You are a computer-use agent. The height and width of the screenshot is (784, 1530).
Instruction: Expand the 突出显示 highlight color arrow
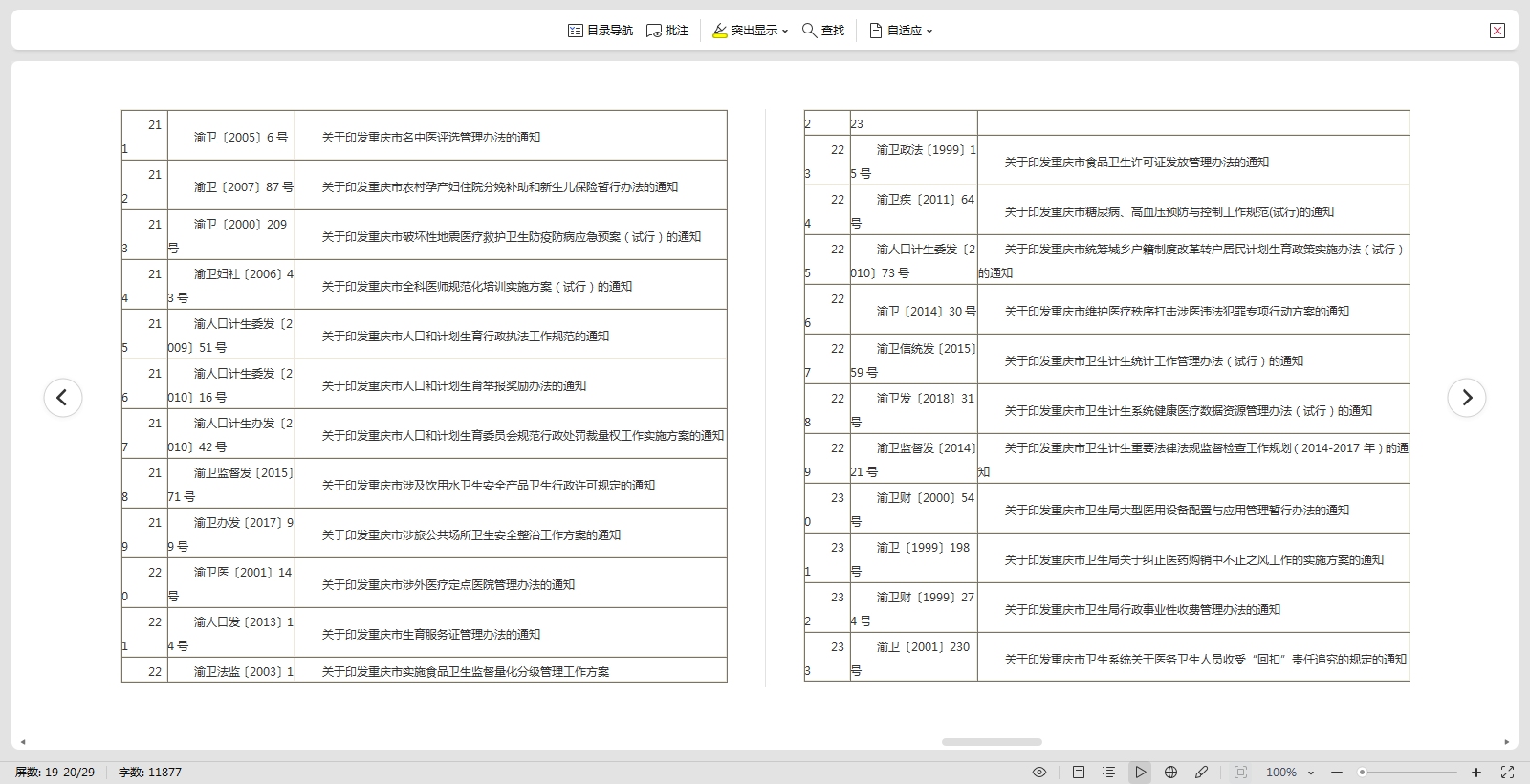pos(785,31)
